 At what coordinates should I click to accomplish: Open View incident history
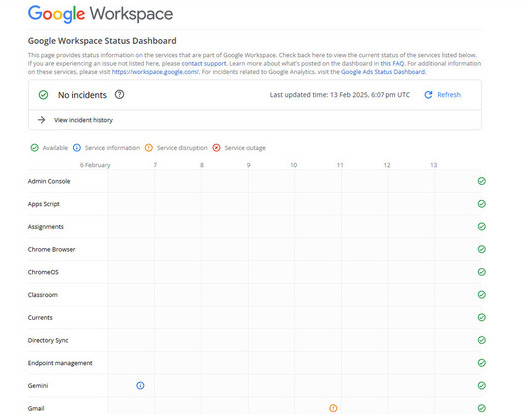click(x=83, y=120)
